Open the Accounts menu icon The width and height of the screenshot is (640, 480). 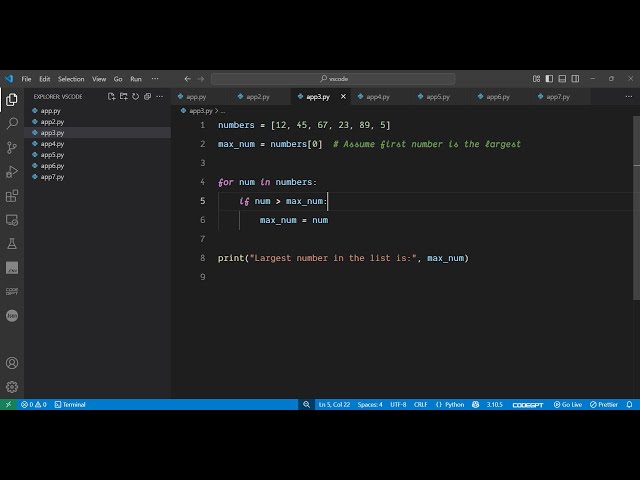point(12,363)
